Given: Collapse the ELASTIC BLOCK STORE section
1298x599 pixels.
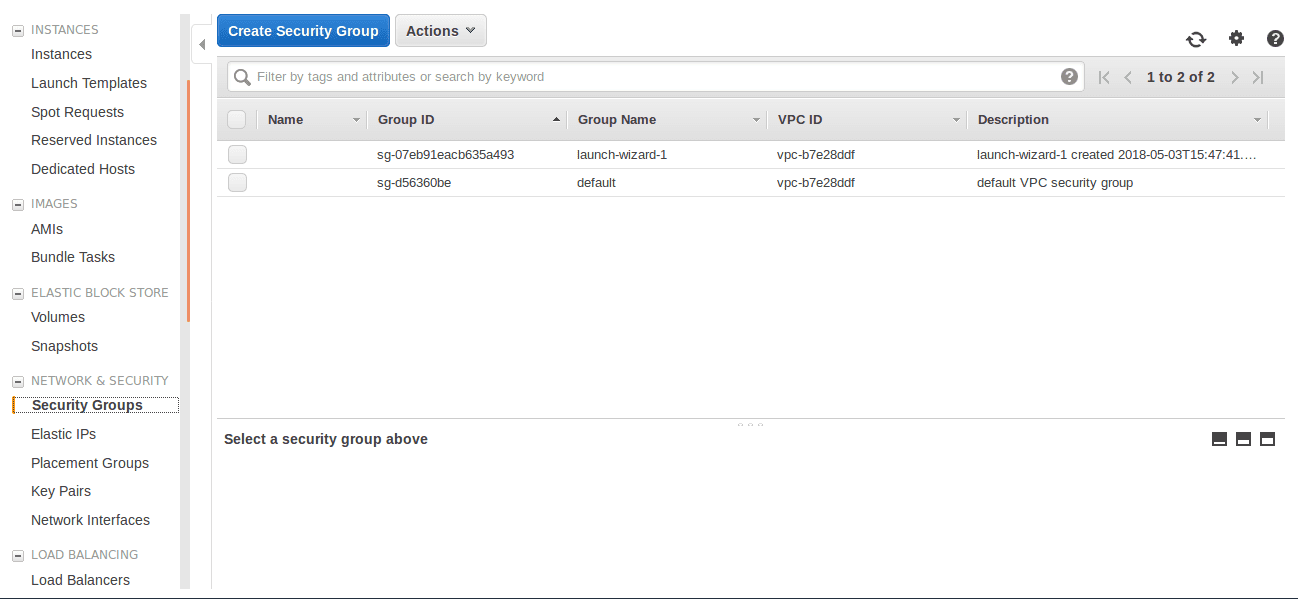Looking at the screenshot, I should pyautogui.click(x=17, y=294).
